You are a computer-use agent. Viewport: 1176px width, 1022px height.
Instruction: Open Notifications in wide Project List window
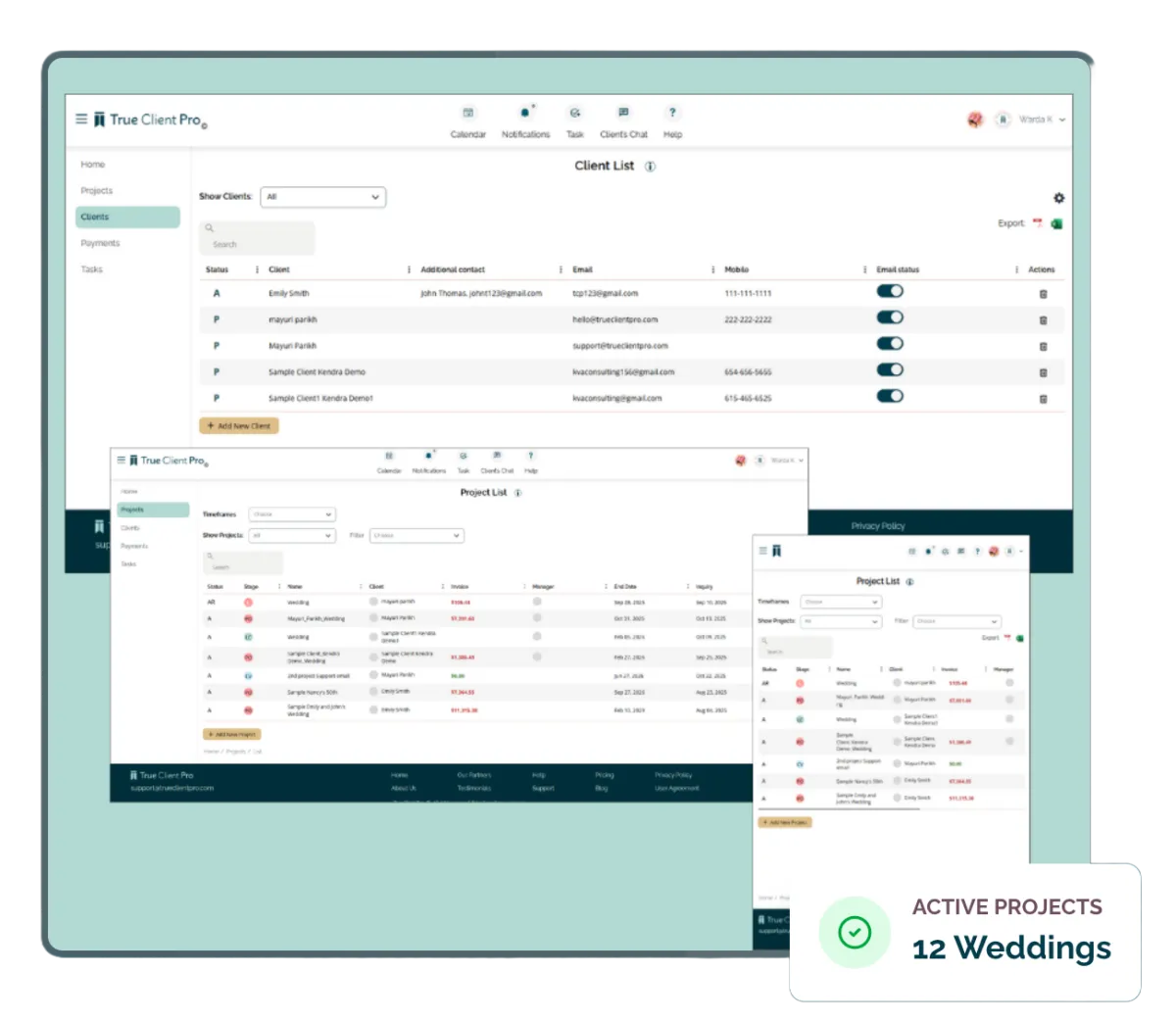coord(428,462)
